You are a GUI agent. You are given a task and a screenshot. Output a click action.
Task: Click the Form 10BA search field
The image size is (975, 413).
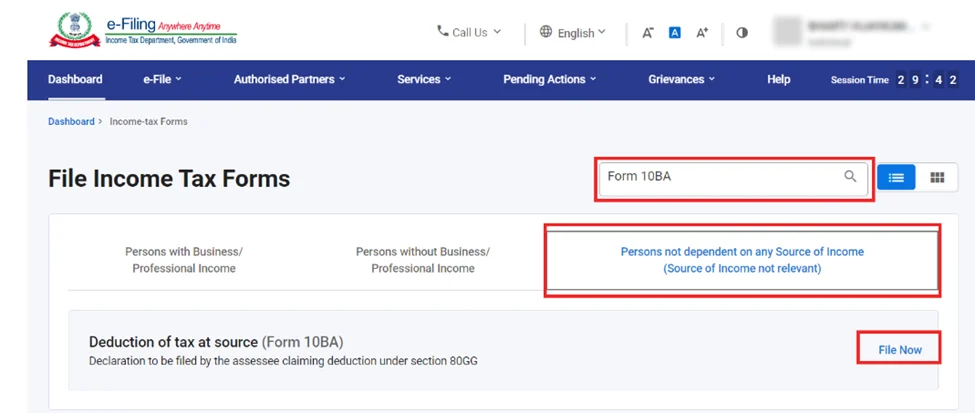pyautogui.click(x=734, y=179)
